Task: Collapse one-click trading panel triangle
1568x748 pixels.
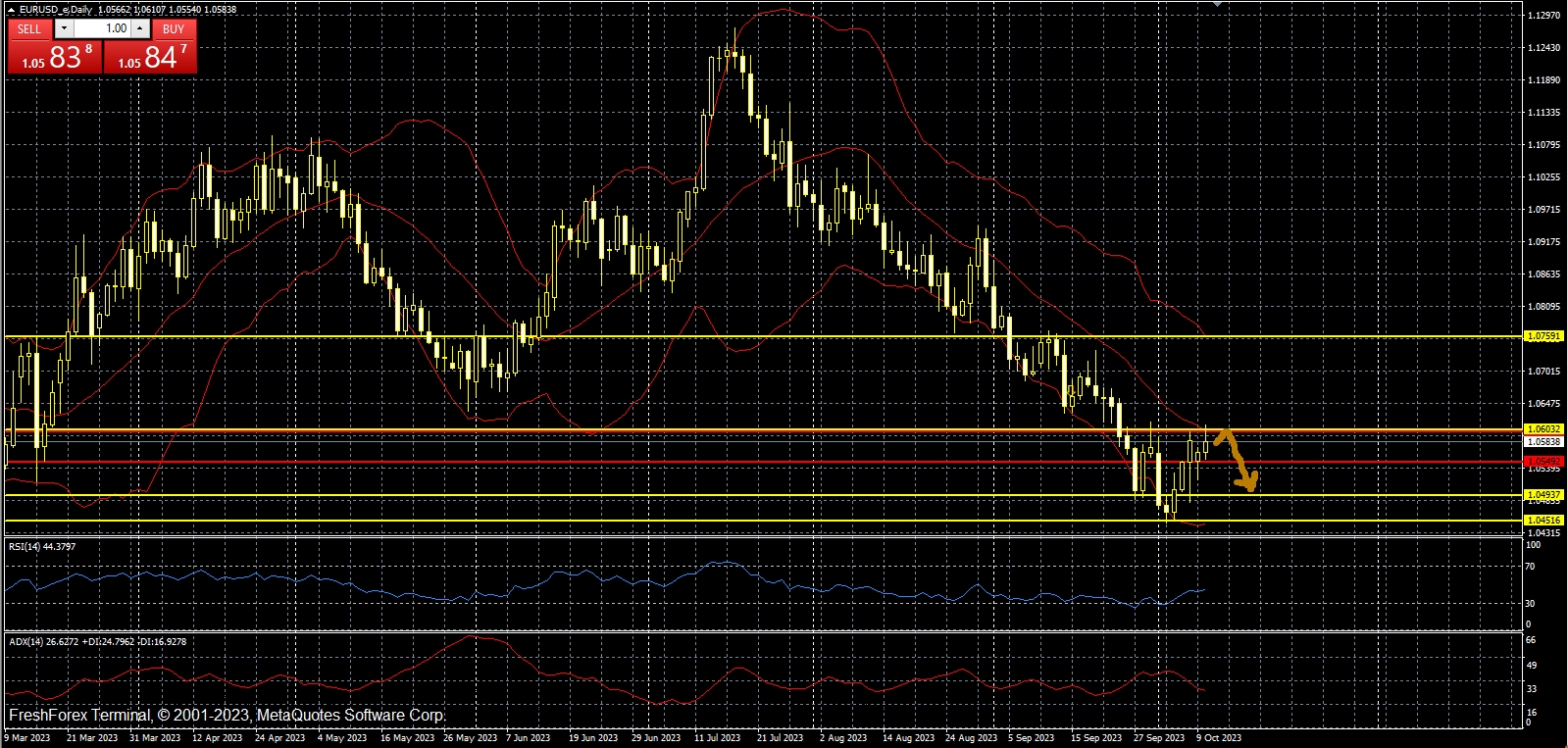Action: coord(11,10)
